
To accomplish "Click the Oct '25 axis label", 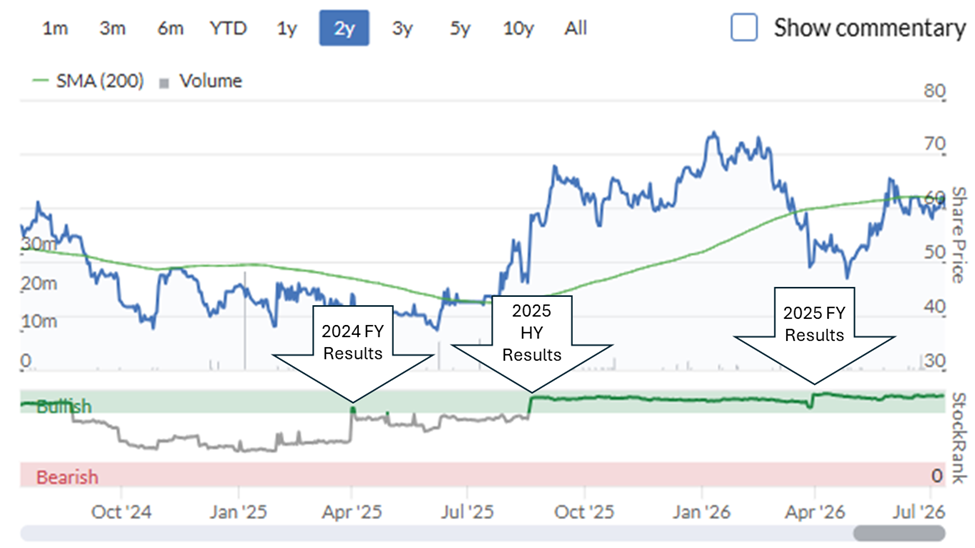I will [x=584, y=512].
